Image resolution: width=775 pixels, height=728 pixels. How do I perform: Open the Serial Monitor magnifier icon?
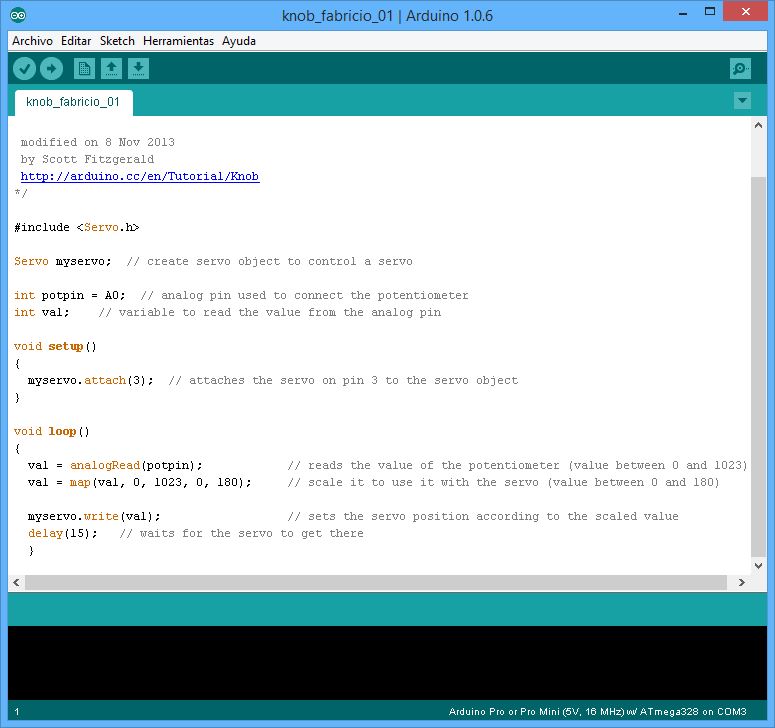point(740,69)
